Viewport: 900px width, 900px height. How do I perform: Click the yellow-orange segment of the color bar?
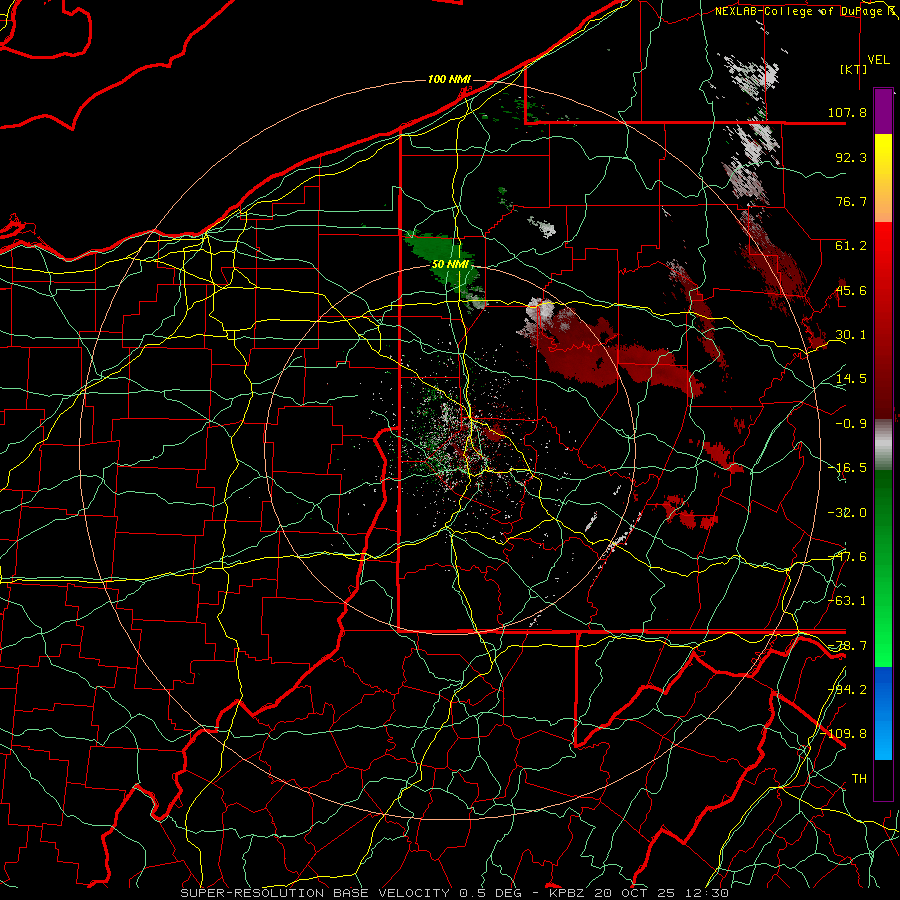883,178
